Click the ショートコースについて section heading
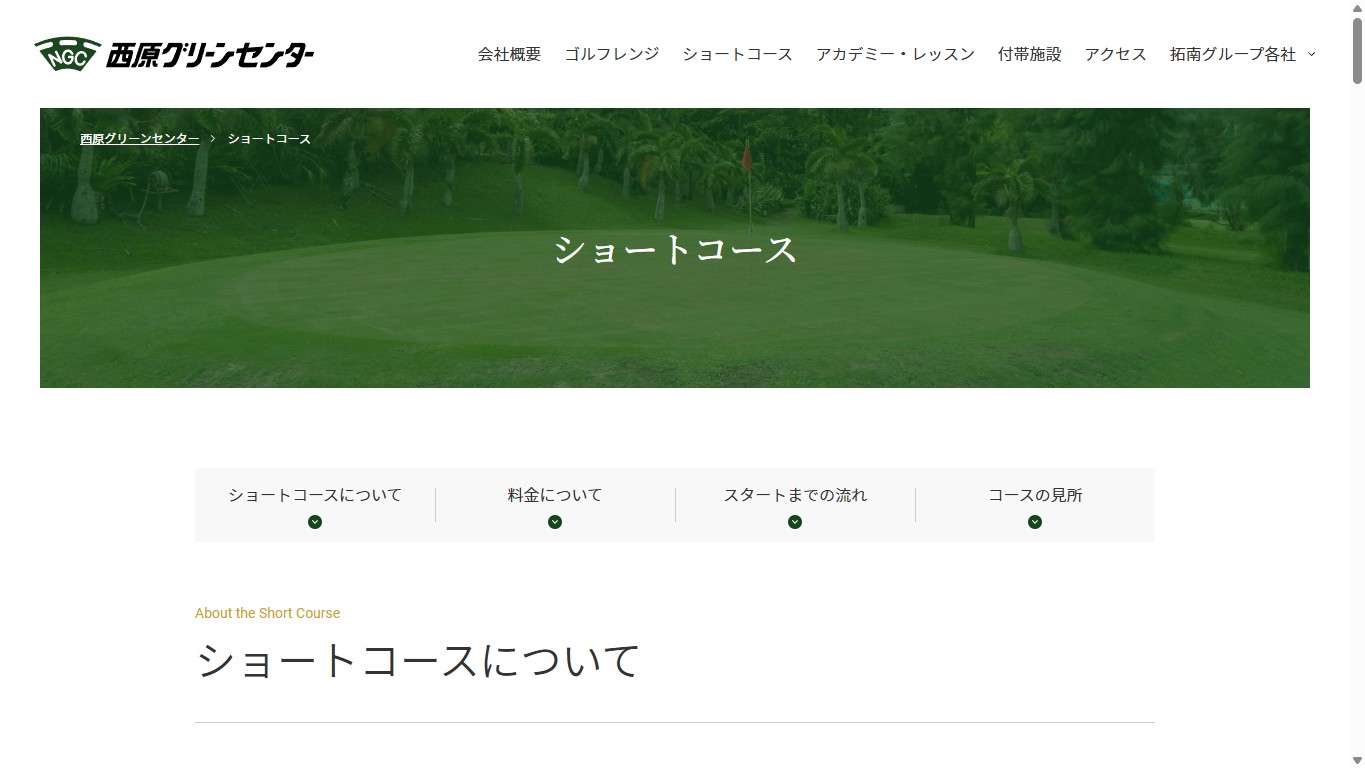The width and height of the screenshot is (1365, 768). [417, 661]
